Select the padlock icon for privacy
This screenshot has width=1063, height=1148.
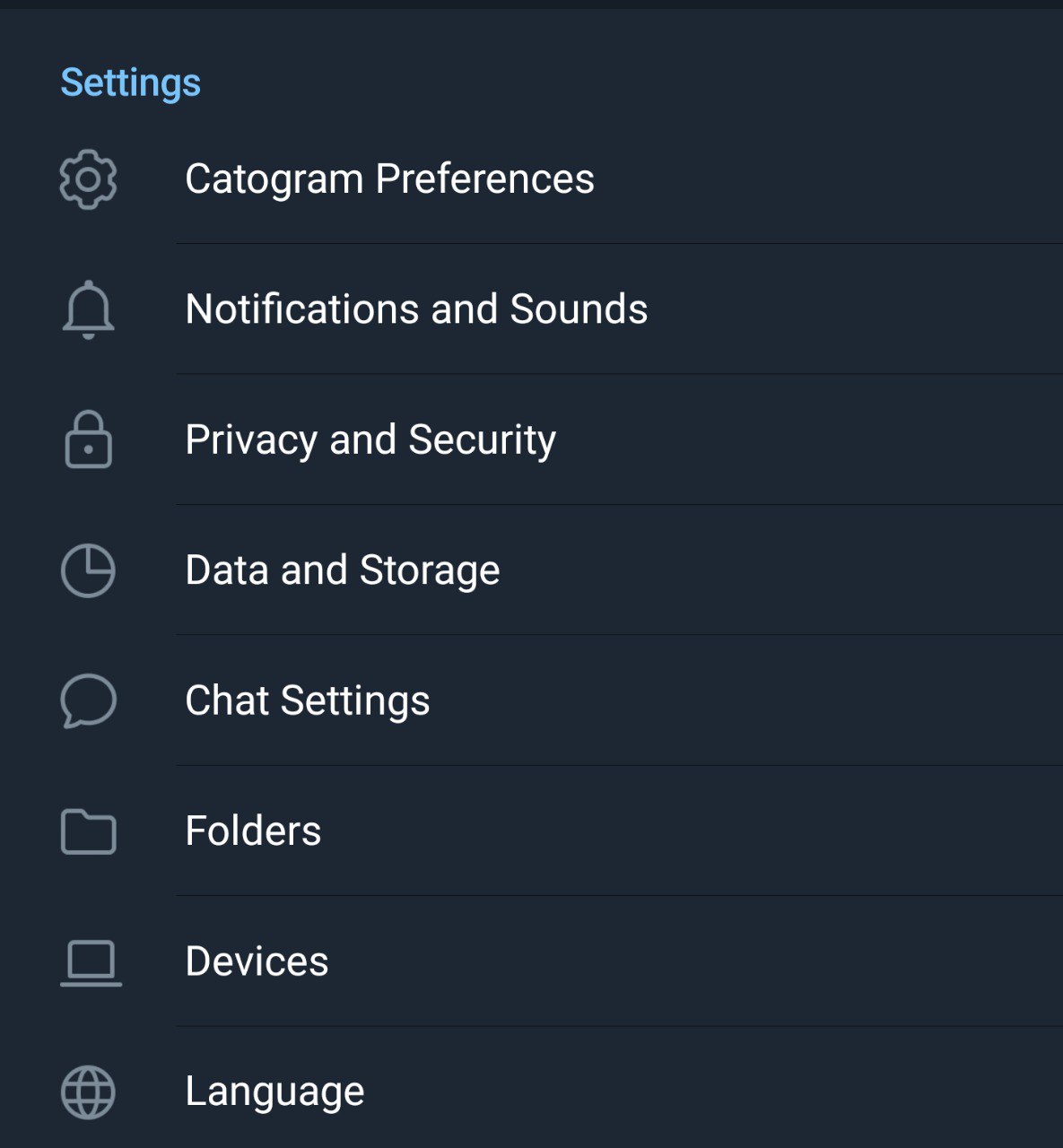pyautogui.click(x=88, y=439)
